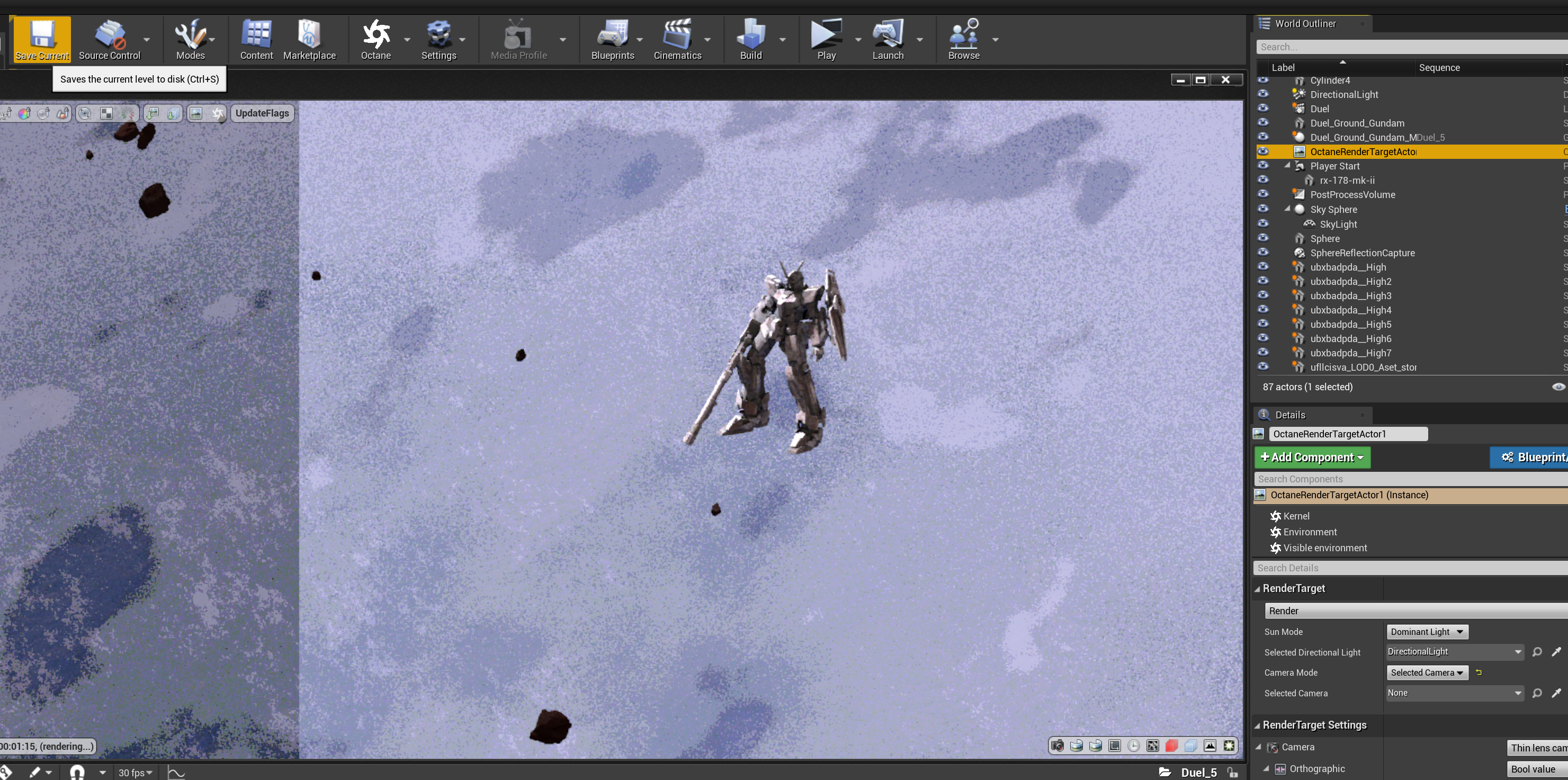Click the green Add Component button
The height and width of the screenshot is (780, 1568).
click(x=1312, y=458)
